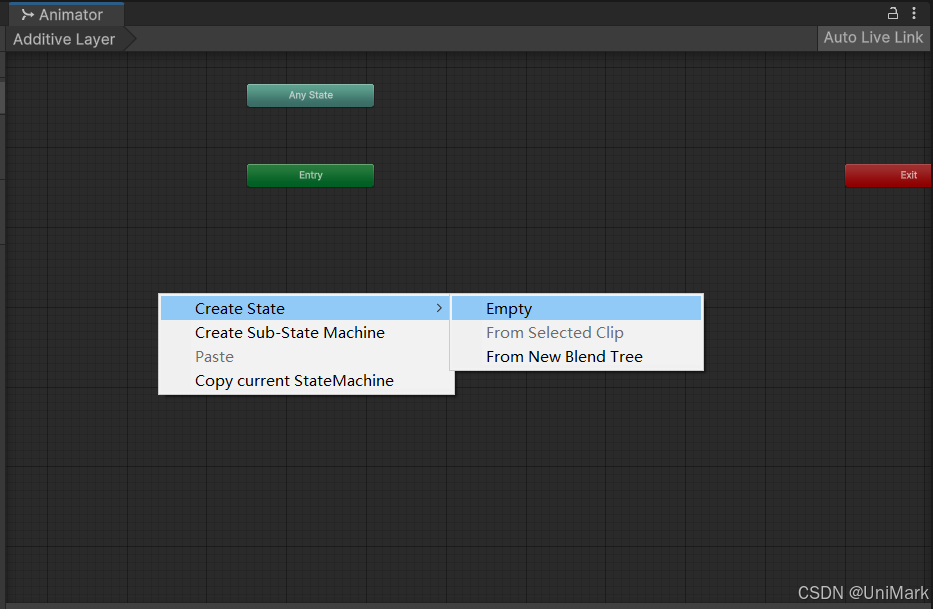Switch to the Animator tab

point(66,14)
